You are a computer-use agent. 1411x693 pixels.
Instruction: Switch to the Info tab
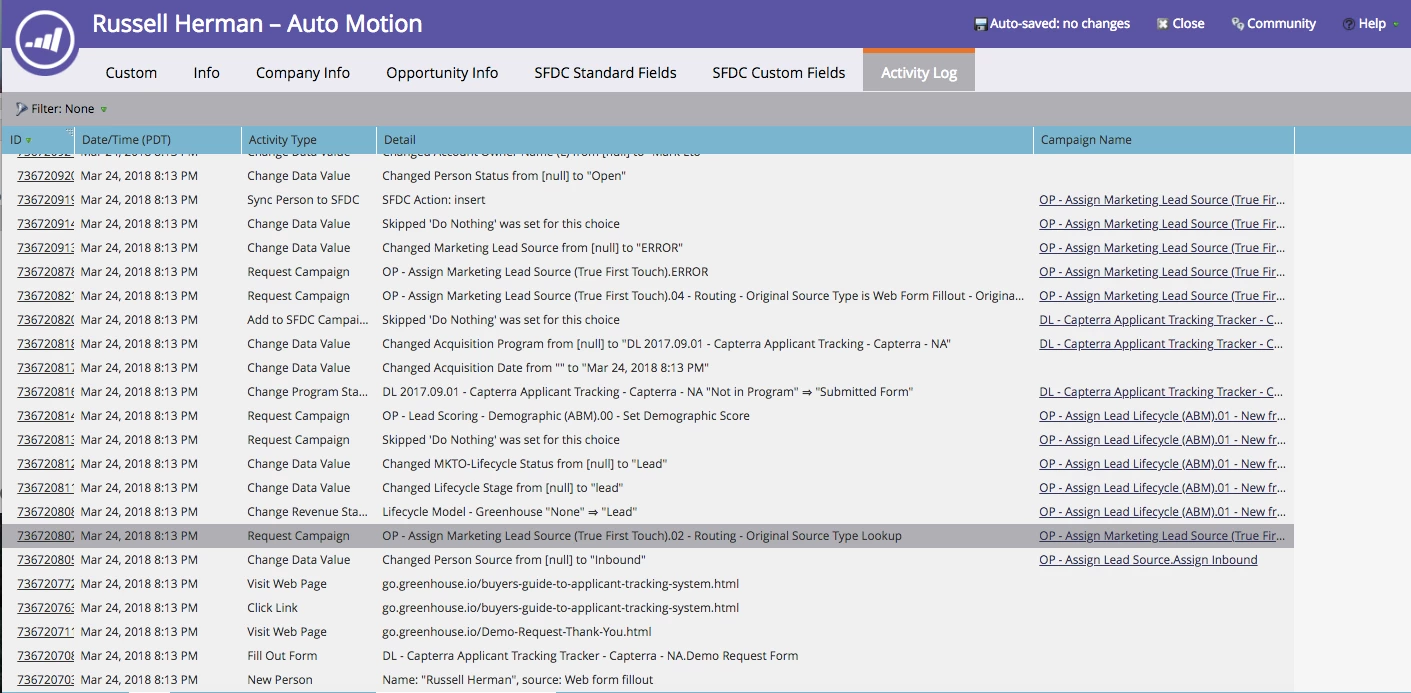click(207, 72)
